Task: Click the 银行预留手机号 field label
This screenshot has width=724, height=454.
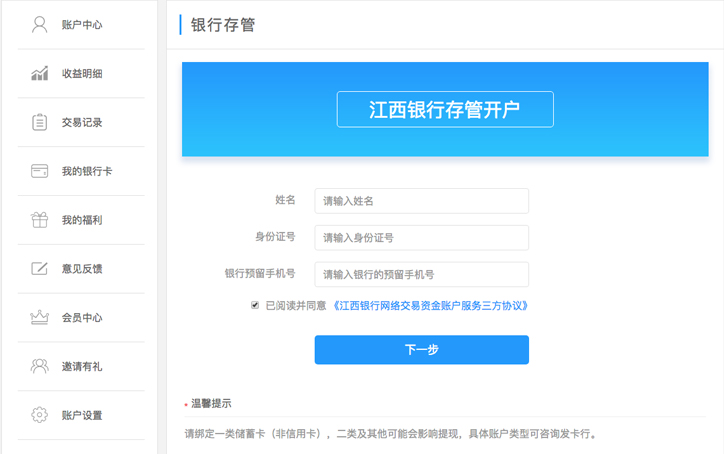Action: tap(260, 273)
